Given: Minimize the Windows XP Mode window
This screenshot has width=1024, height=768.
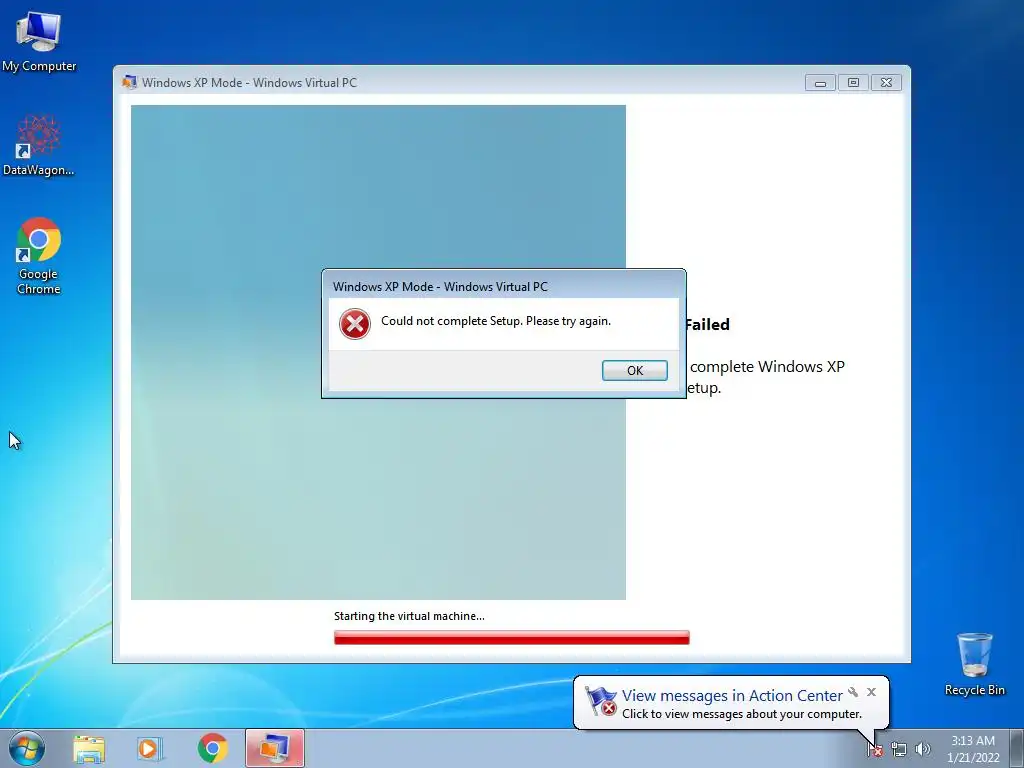Looking at the screenshot, I should [x=820, y=83].
